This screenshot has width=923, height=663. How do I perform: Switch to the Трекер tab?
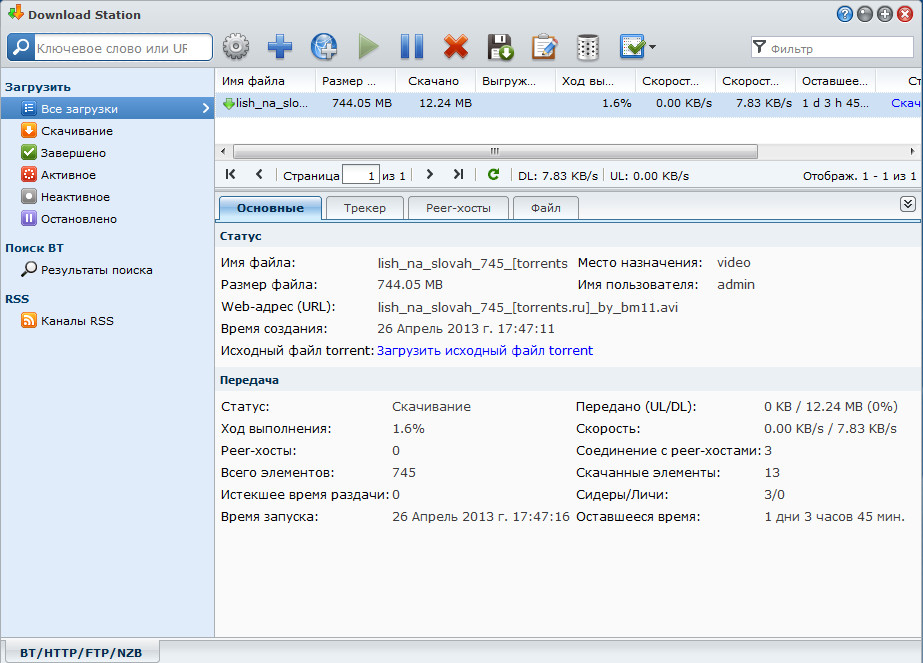click(x=364, y=208)
